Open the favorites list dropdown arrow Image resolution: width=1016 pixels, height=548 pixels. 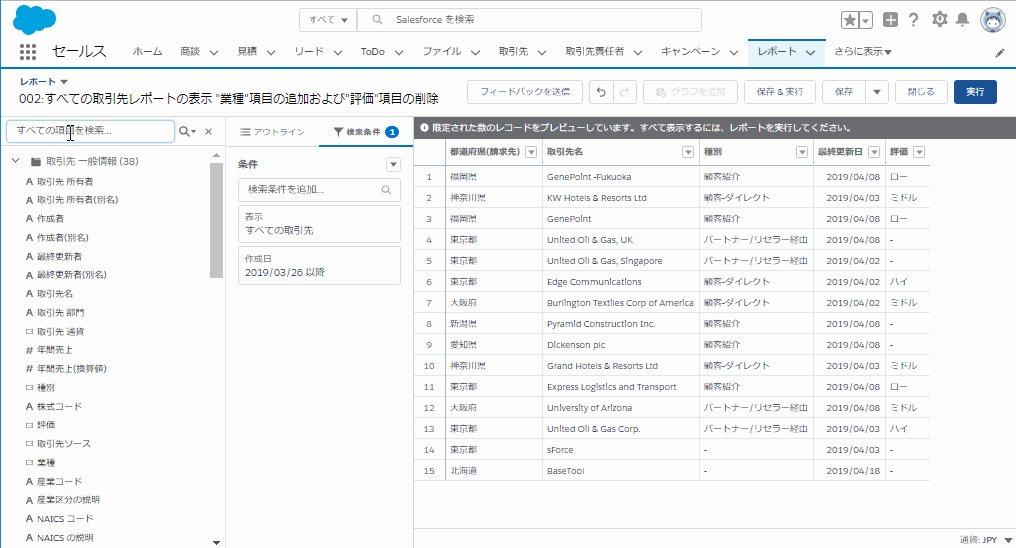pos(866,20)
